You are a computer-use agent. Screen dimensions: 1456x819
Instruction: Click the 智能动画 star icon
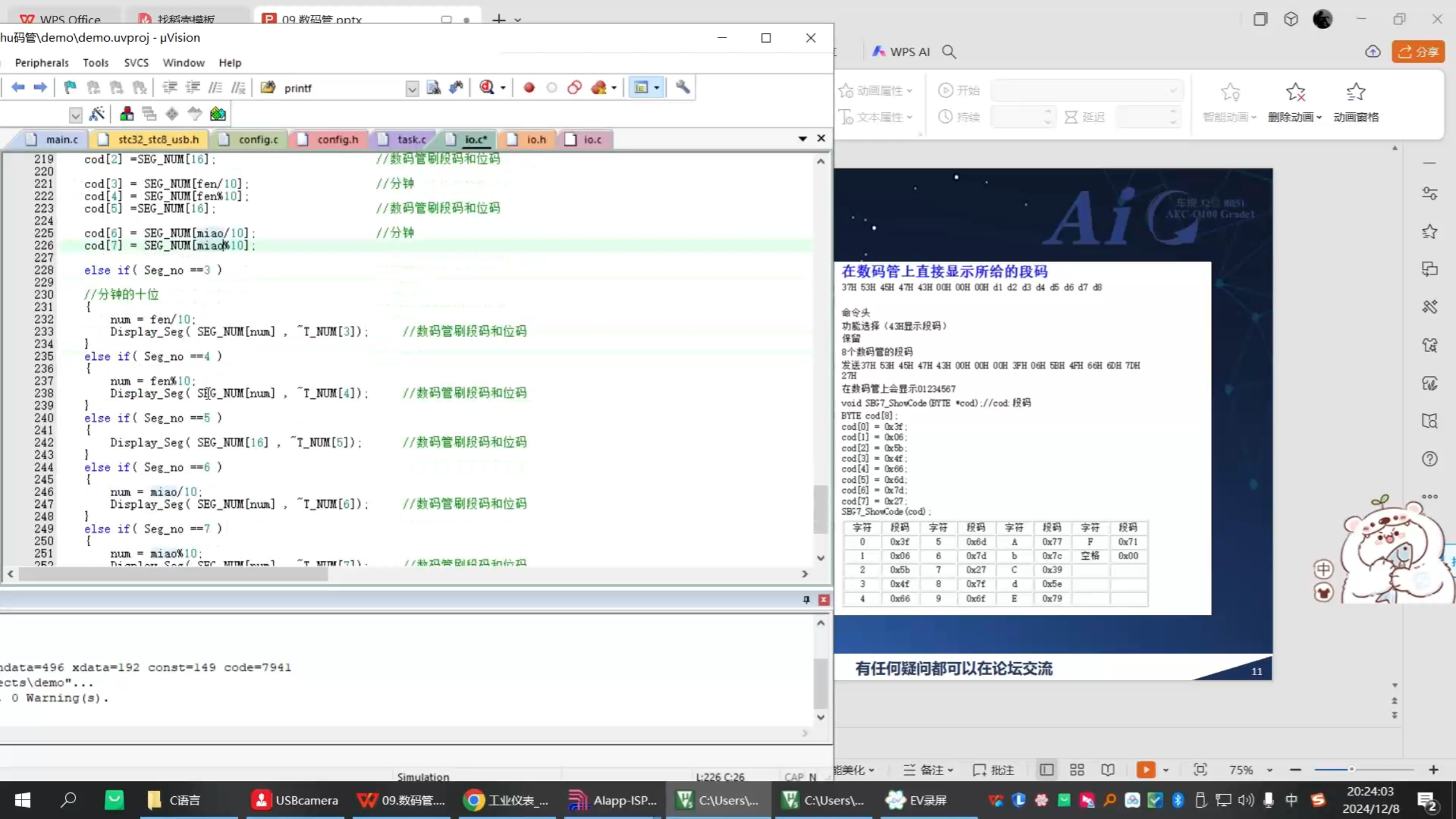tap(1230, 91)
